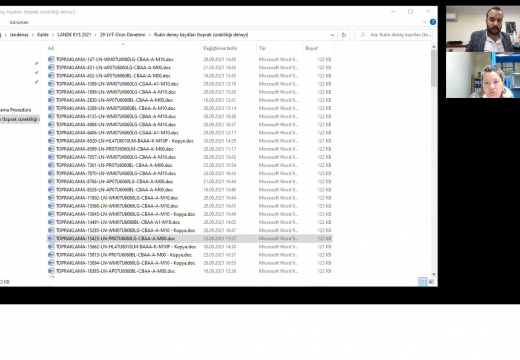Click the vertical scrollbar thumb of file list
520x360 pixels.
coord(434,68)
